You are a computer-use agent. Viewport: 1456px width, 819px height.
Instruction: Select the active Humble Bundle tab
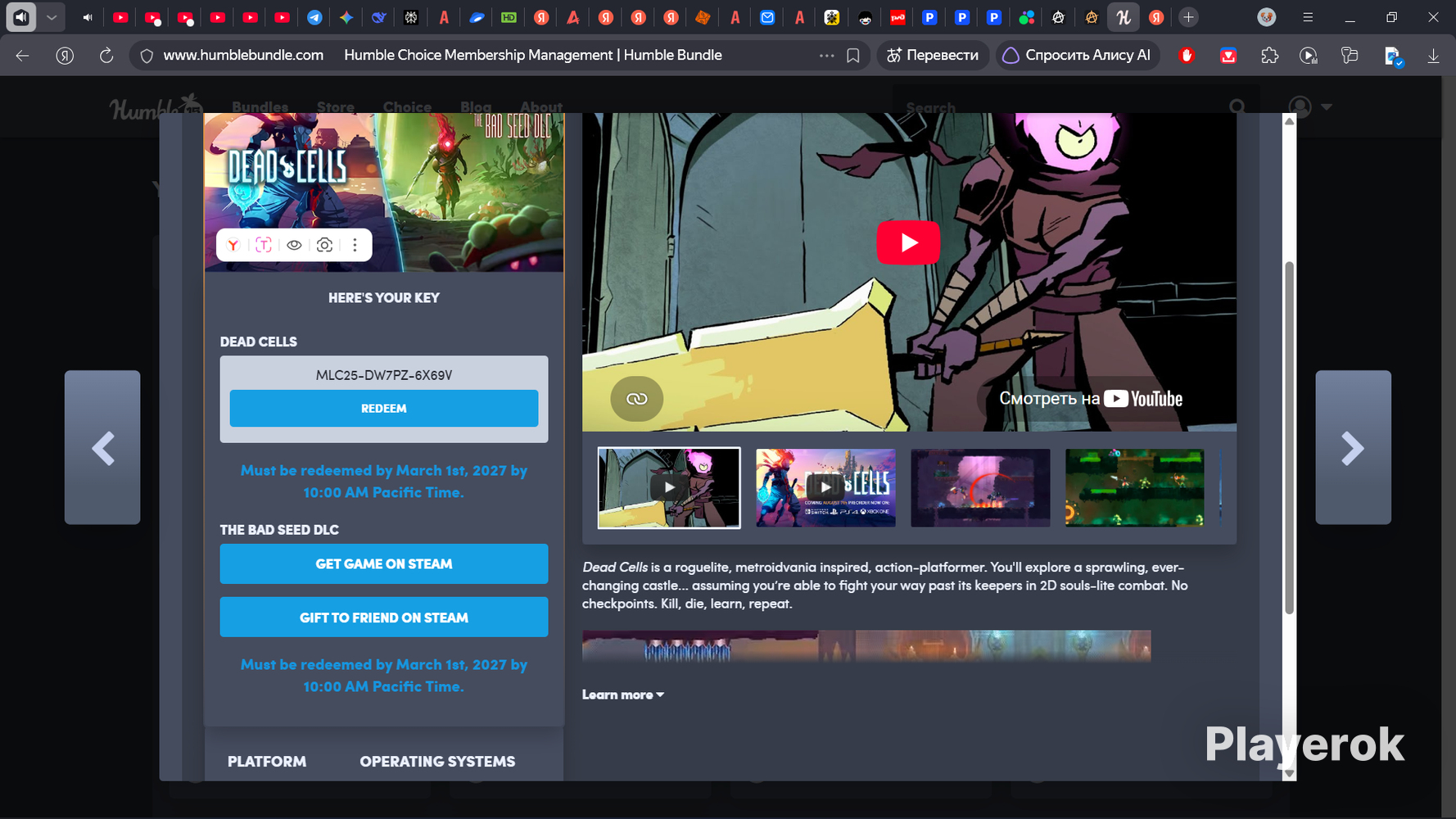(x=1124, y=17)
